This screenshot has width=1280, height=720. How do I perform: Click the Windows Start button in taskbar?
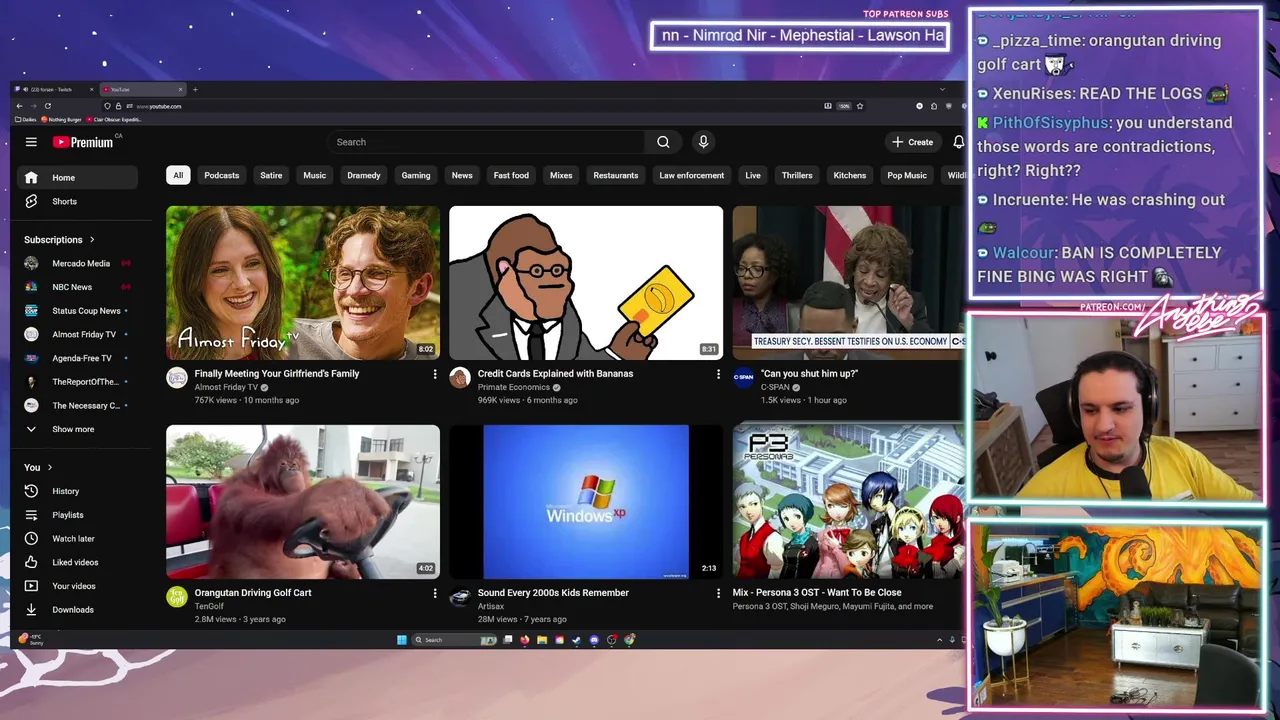[402, 640]
